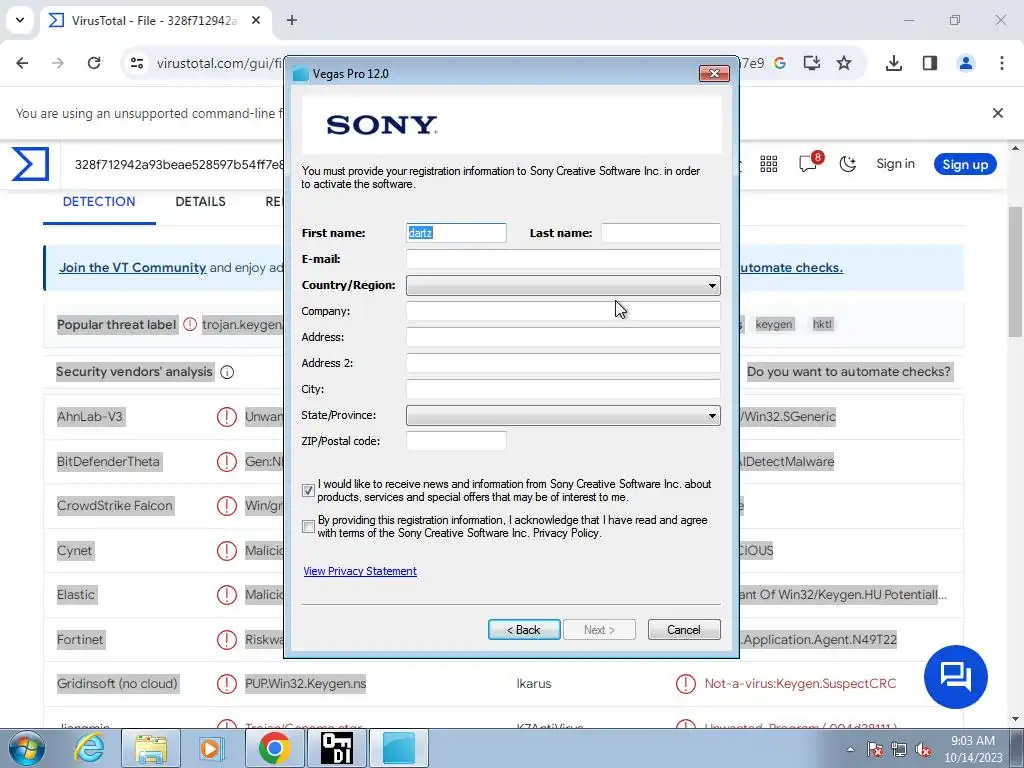Screen dimensions: 1024x768
Task: Click the browser back arrow icon
Action: (x=22, y=63)
